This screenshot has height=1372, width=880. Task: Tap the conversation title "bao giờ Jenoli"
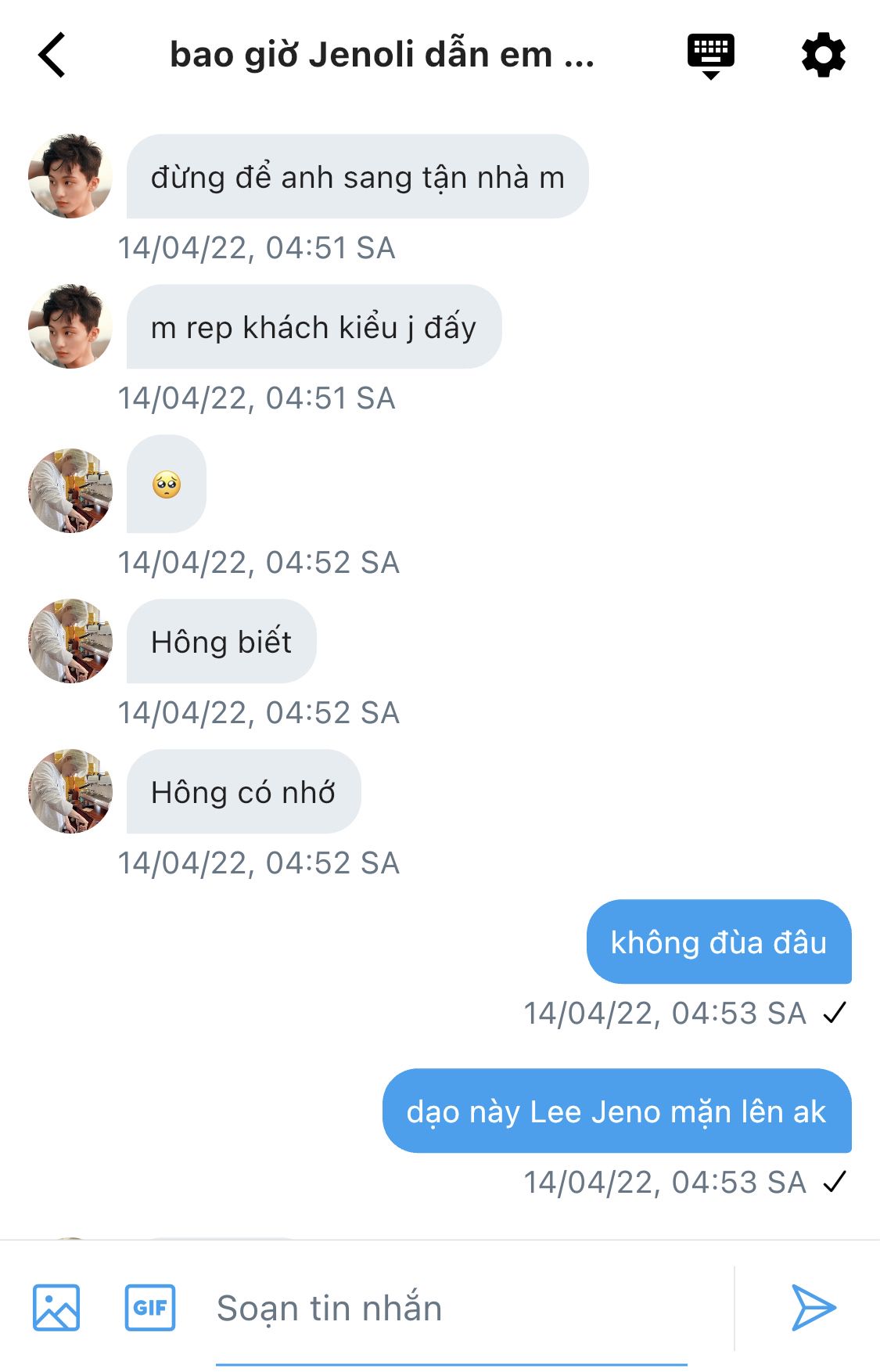[x=382, y=56]
